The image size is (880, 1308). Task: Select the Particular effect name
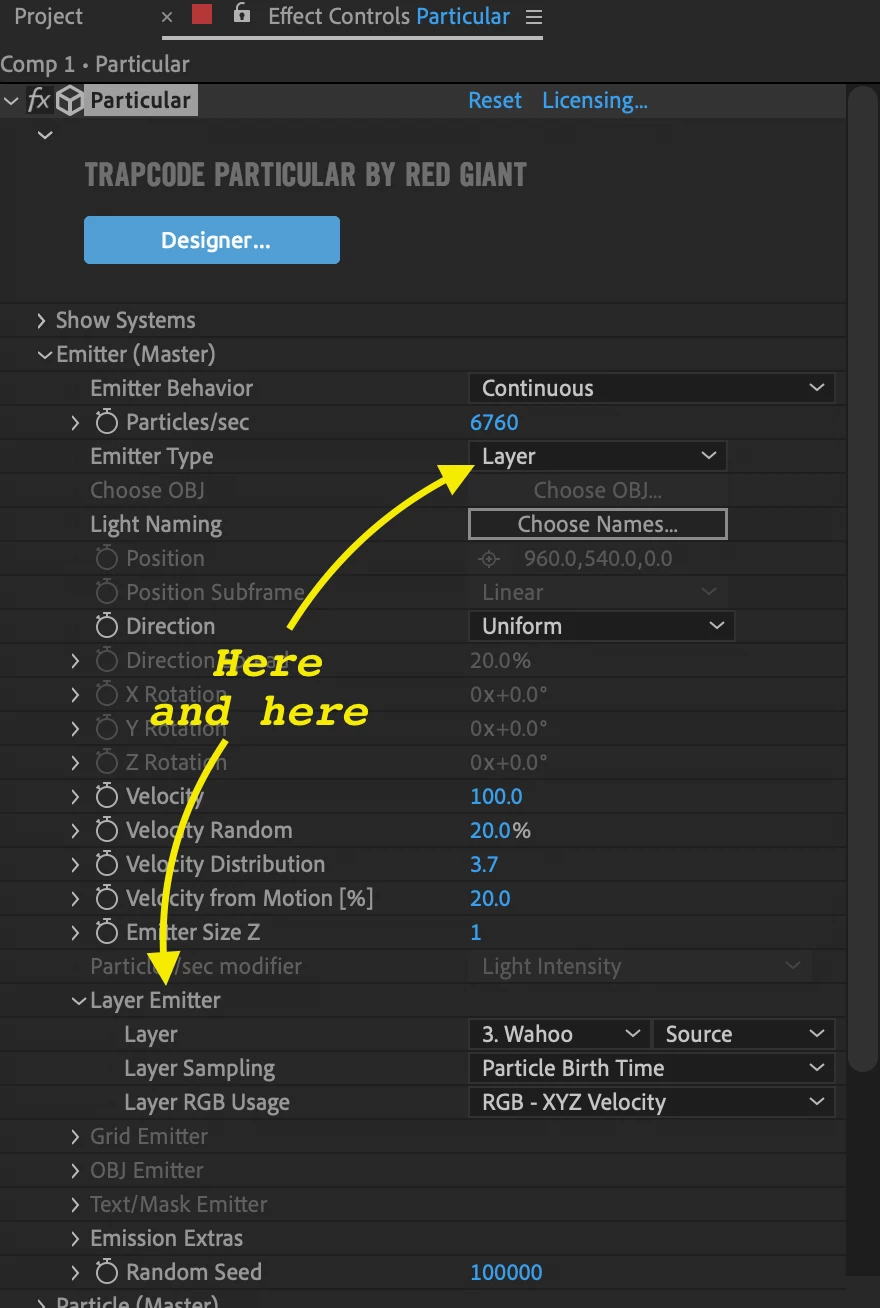(x=140, y=100)
